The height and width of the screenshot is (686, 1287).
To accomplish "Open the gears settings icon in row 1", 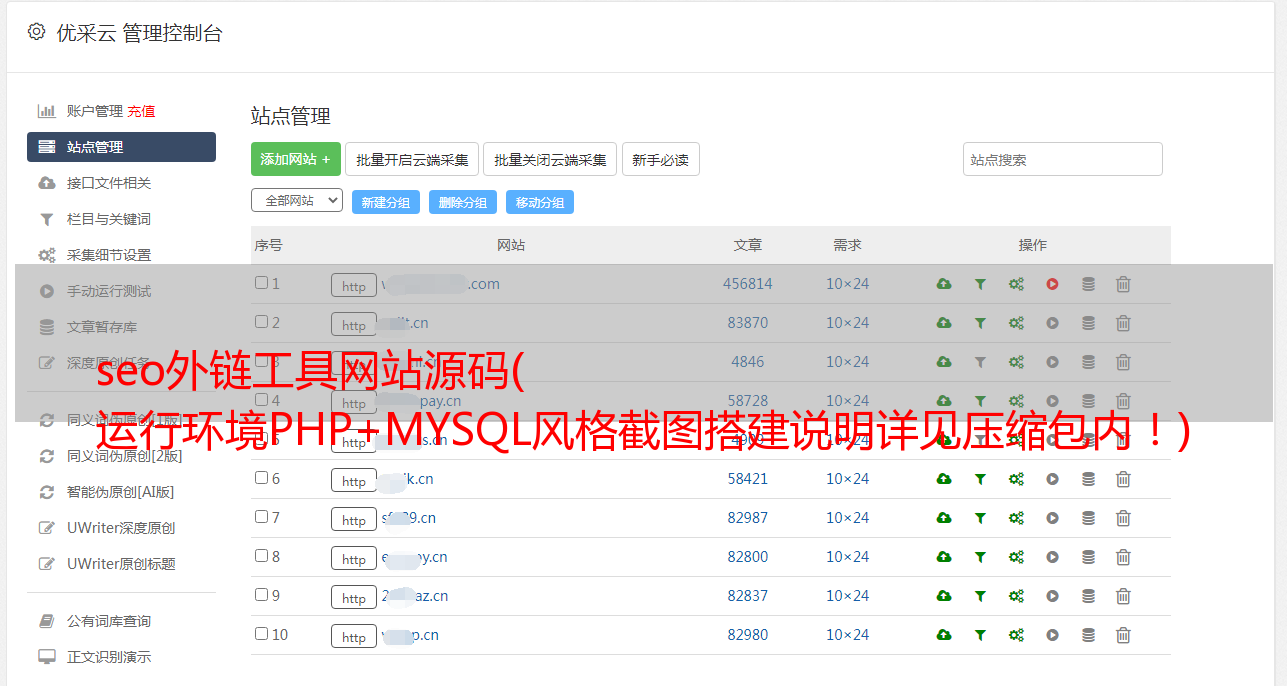I will tap(1016, 284).
